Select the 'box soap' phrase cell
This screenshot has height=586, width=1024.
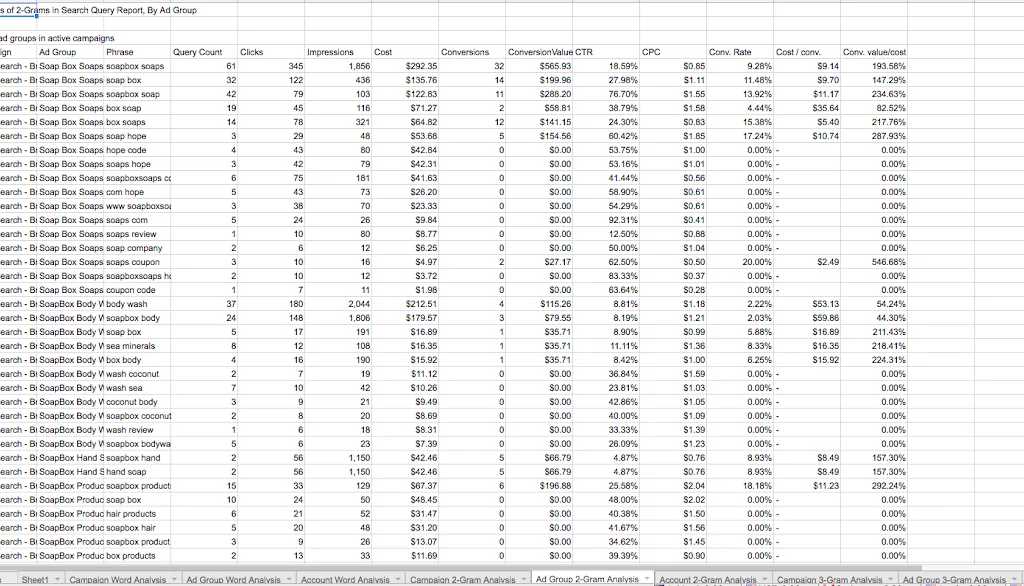(x=137, y=108)
